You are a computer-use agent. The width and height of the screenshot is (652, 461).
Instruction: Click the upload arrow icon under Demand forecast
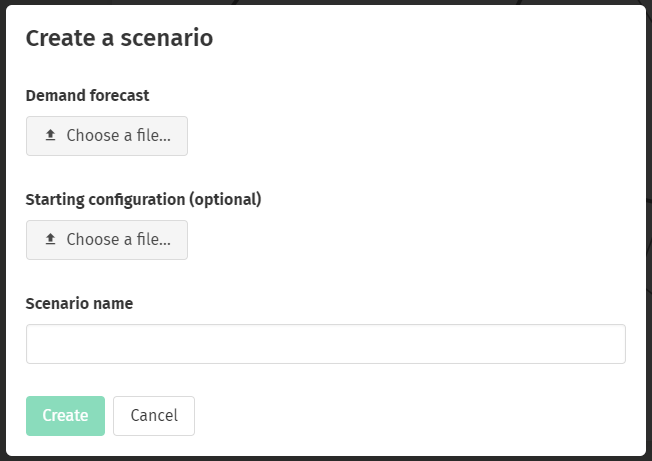coord(50,135)
